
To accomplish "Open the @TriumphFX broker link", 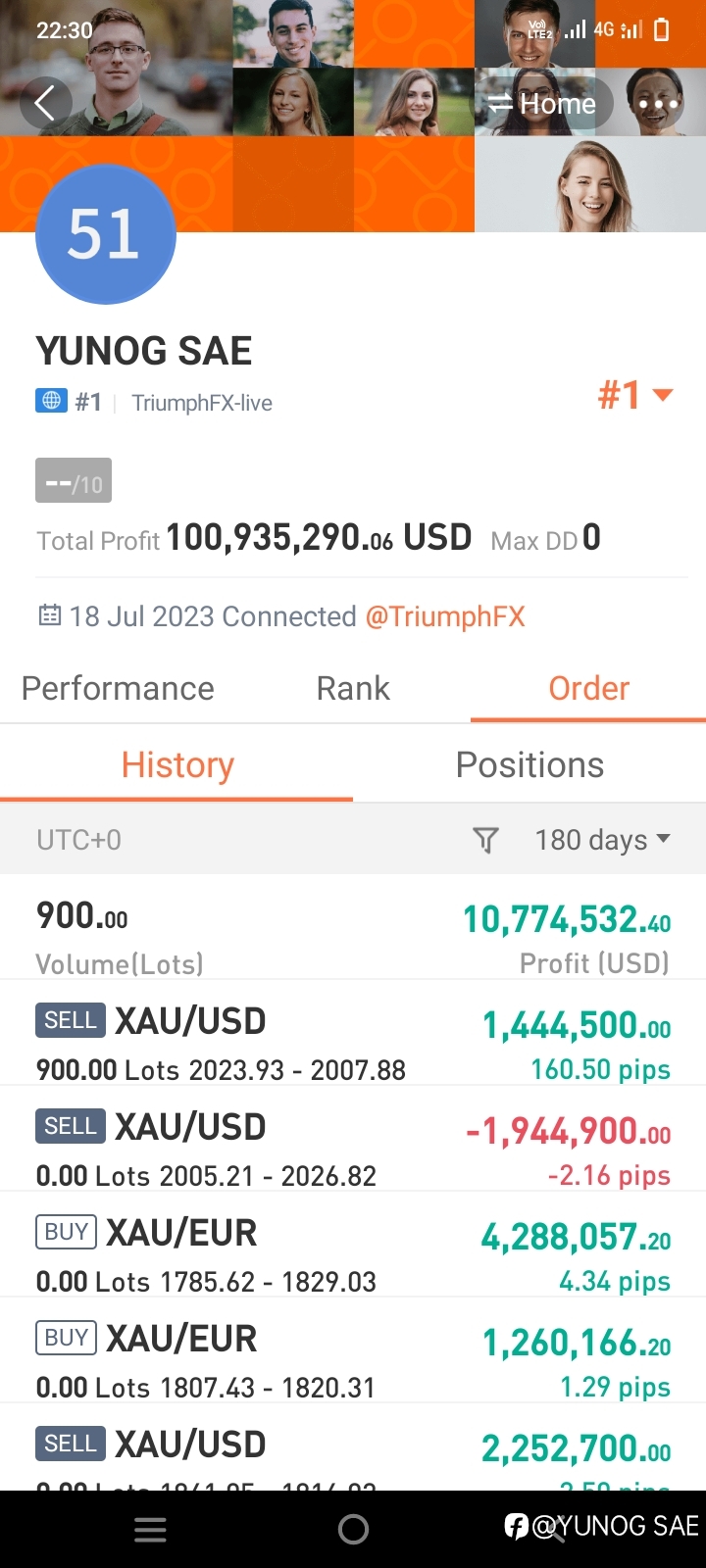I will coord(445,616).
